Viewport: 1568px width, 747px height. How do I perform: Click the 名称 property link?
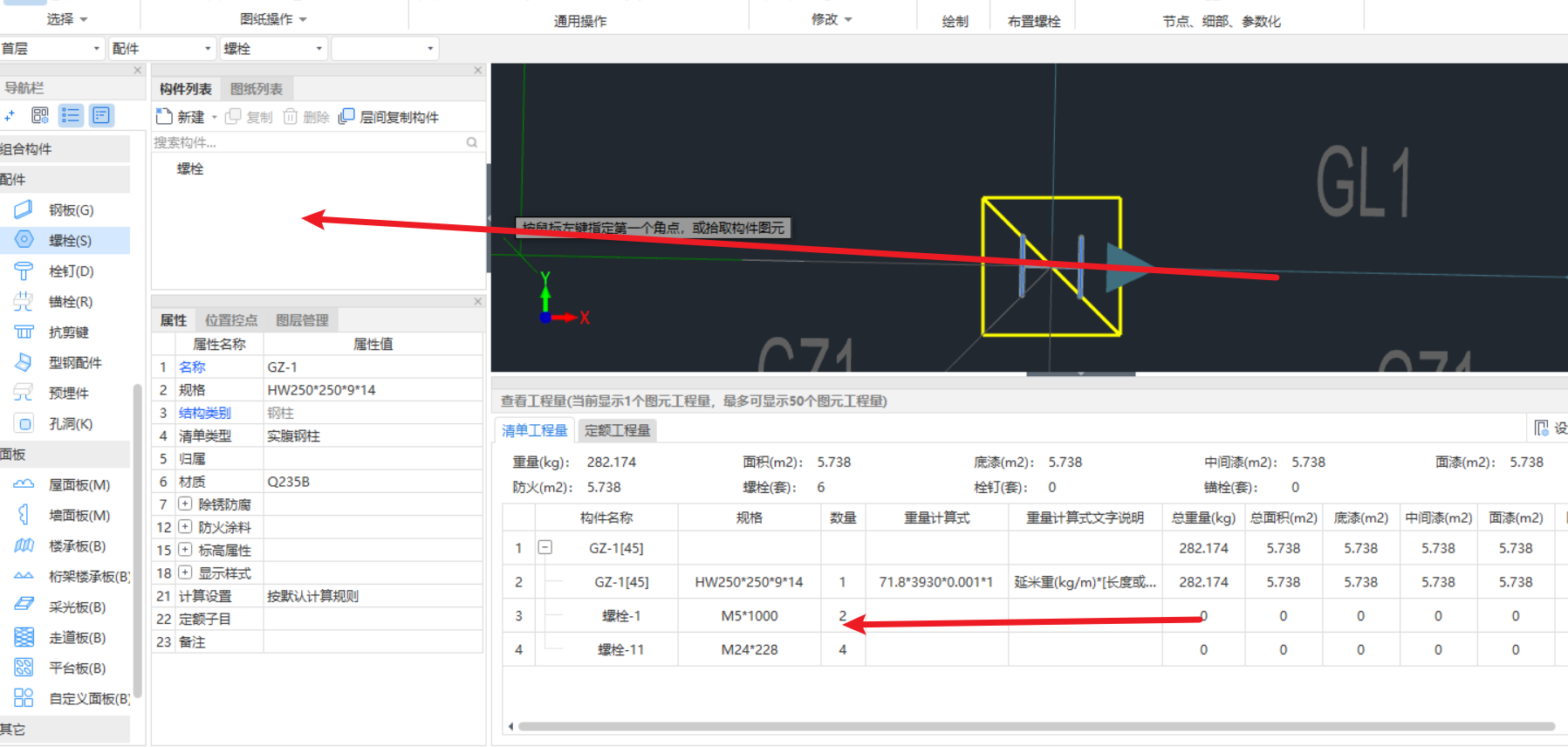(192, 367)
